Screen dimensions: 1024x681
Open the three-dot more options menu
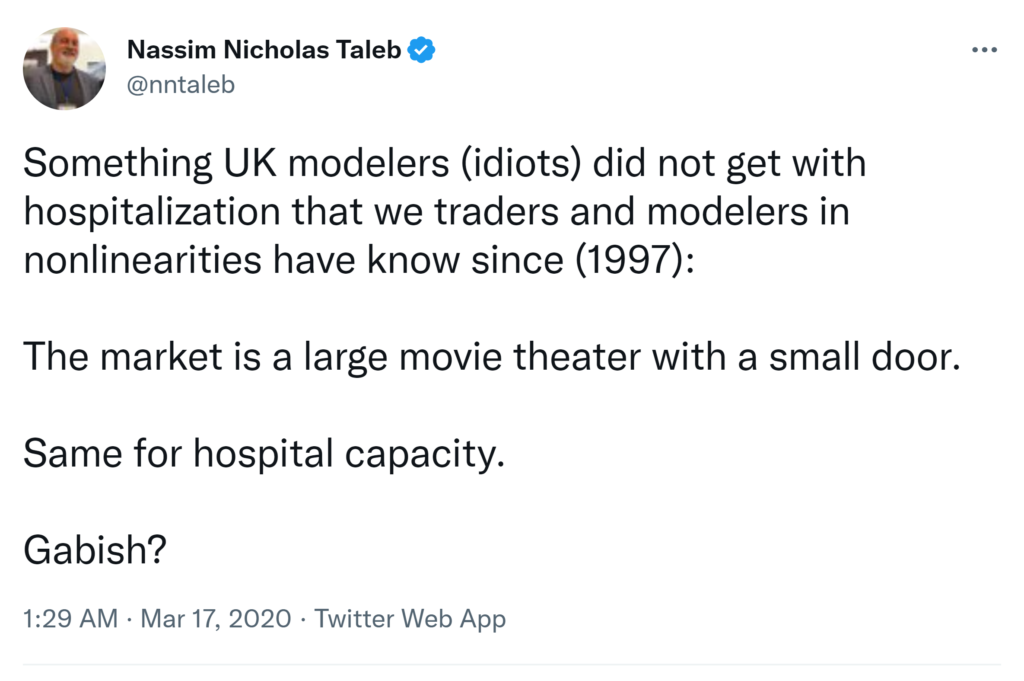(984, 50)
